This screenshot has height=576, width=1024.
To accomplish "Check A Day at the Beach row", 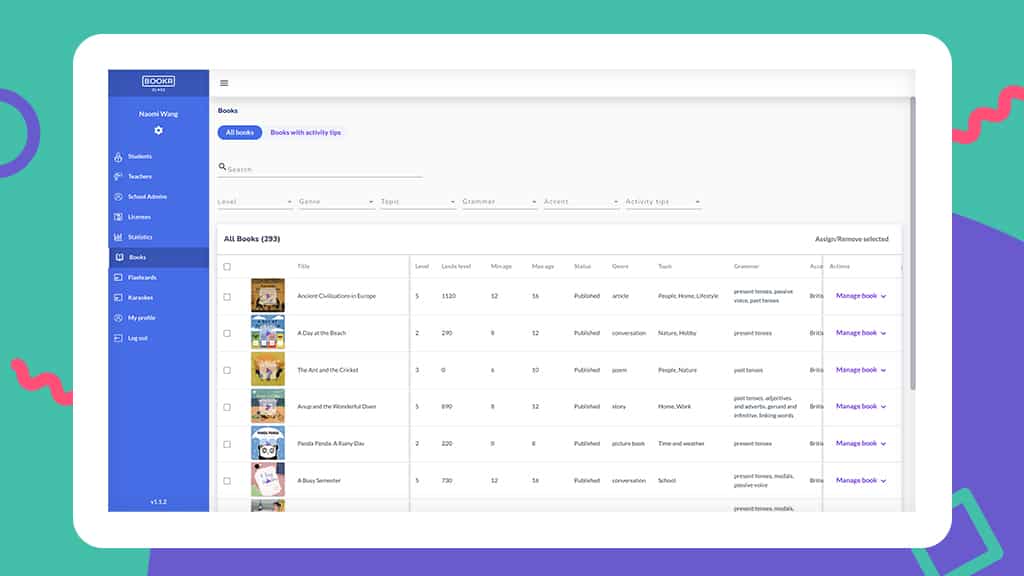I will coord(227,333).
